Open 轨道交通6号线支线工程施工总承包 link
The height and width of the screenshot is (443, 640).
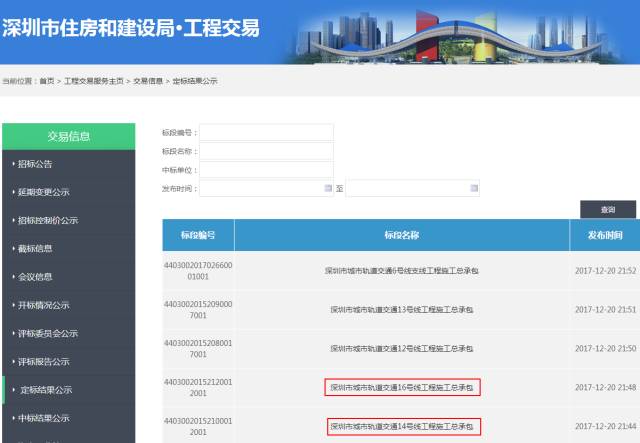402,270
